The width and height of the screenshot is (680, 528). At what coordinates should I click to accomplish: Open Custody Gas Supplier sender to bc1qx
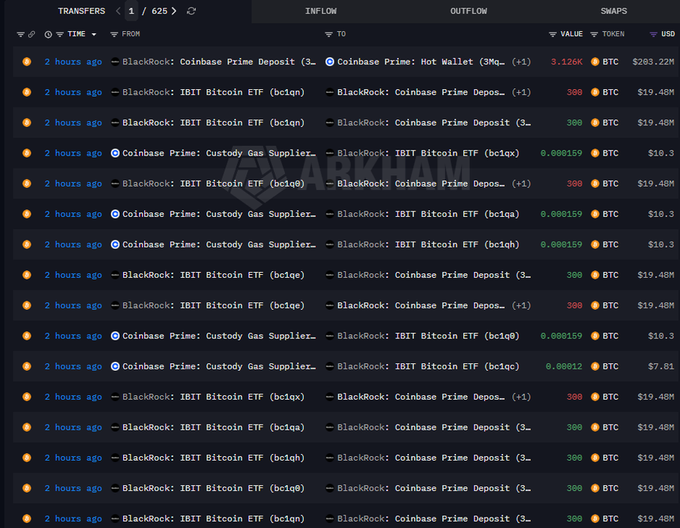point(219,153)
